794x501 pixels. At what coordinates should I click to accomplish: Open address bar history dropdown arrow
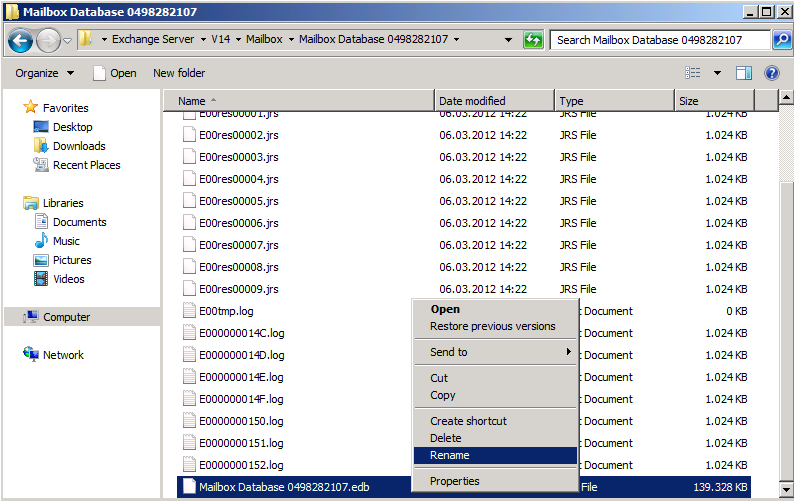click(509, 40)
